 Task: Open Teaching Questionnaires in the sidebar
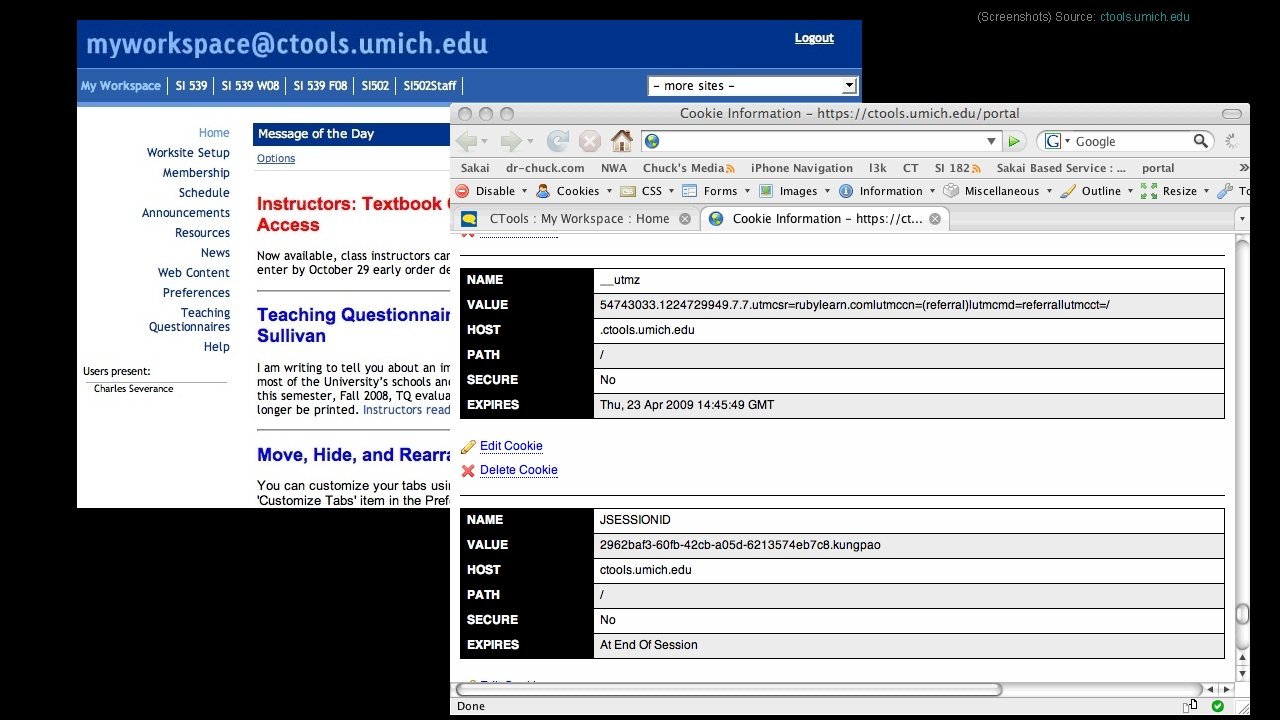tap(190, 320)
